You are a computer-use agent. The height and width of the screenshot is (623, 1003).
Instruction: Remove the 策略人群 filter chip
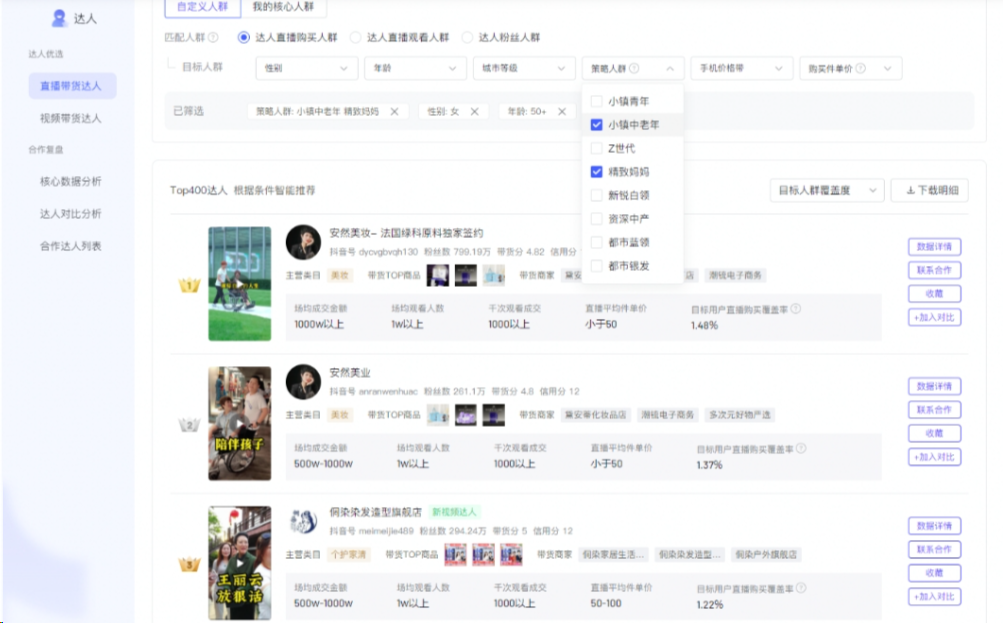(394, 111)
